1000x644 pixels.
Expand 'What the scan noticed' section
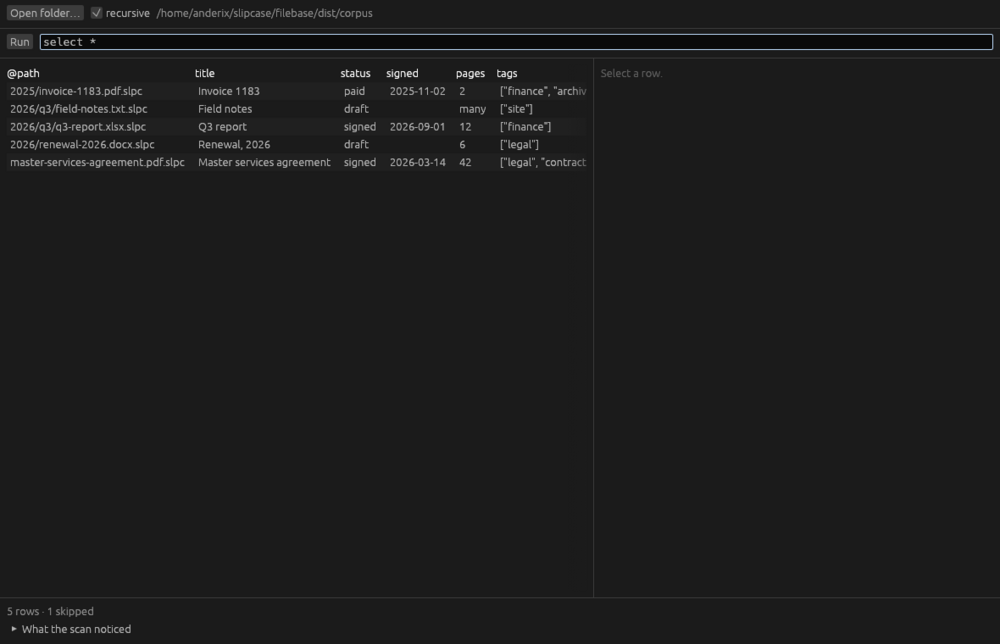tap(71, 629)
